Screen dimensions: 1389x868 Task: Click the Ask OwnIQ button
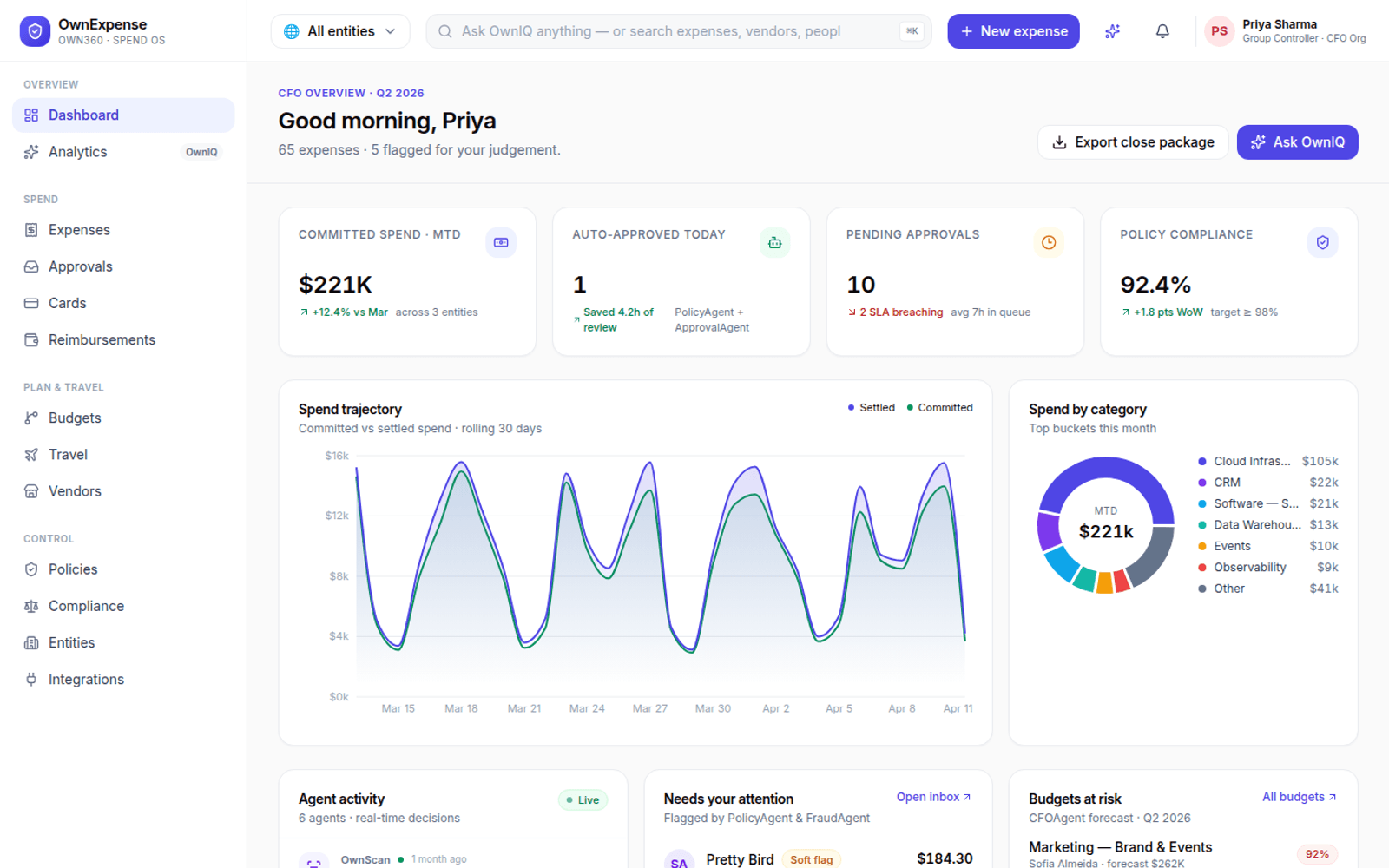coord(1297,142)
